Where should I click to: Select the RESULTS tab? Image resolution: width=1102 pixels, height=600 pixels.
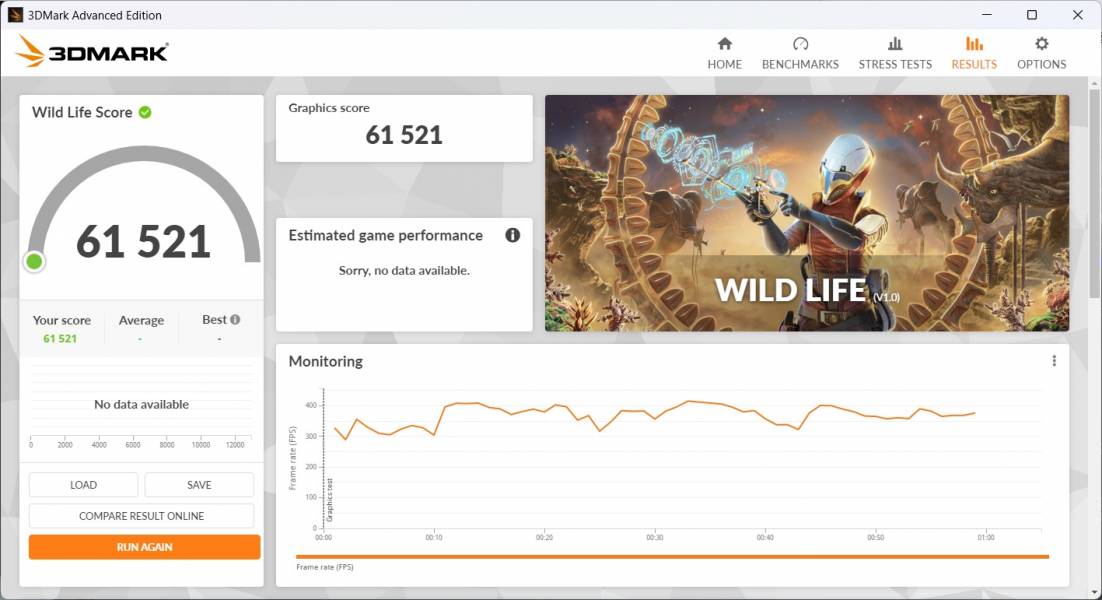(974, 53)
